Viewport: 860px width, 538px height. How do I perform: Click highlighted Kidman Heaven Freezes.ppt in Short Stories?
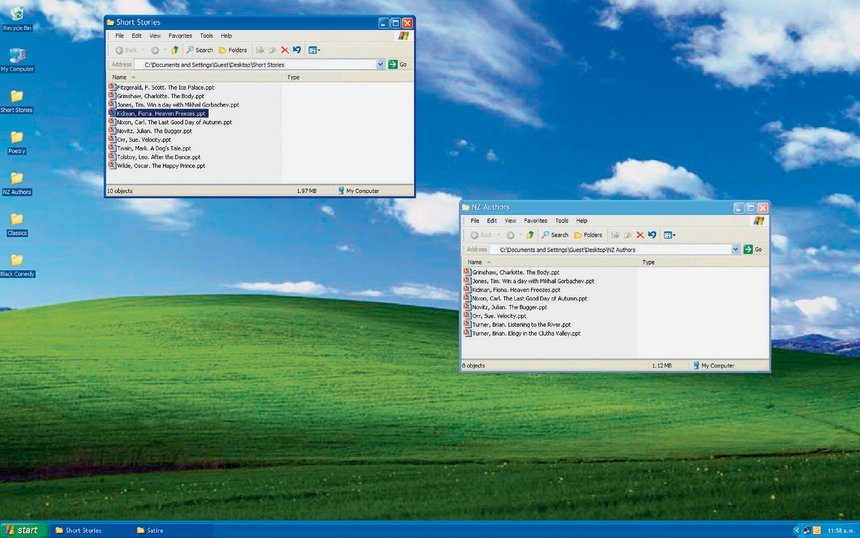pyautogui.click(x=158, y=114)
